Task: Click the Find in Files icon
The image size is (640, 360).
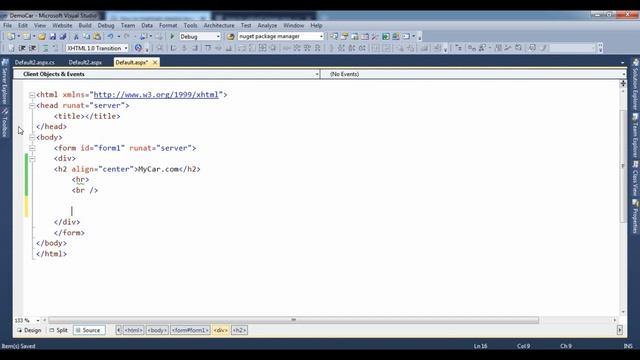Action: [231, 37]
